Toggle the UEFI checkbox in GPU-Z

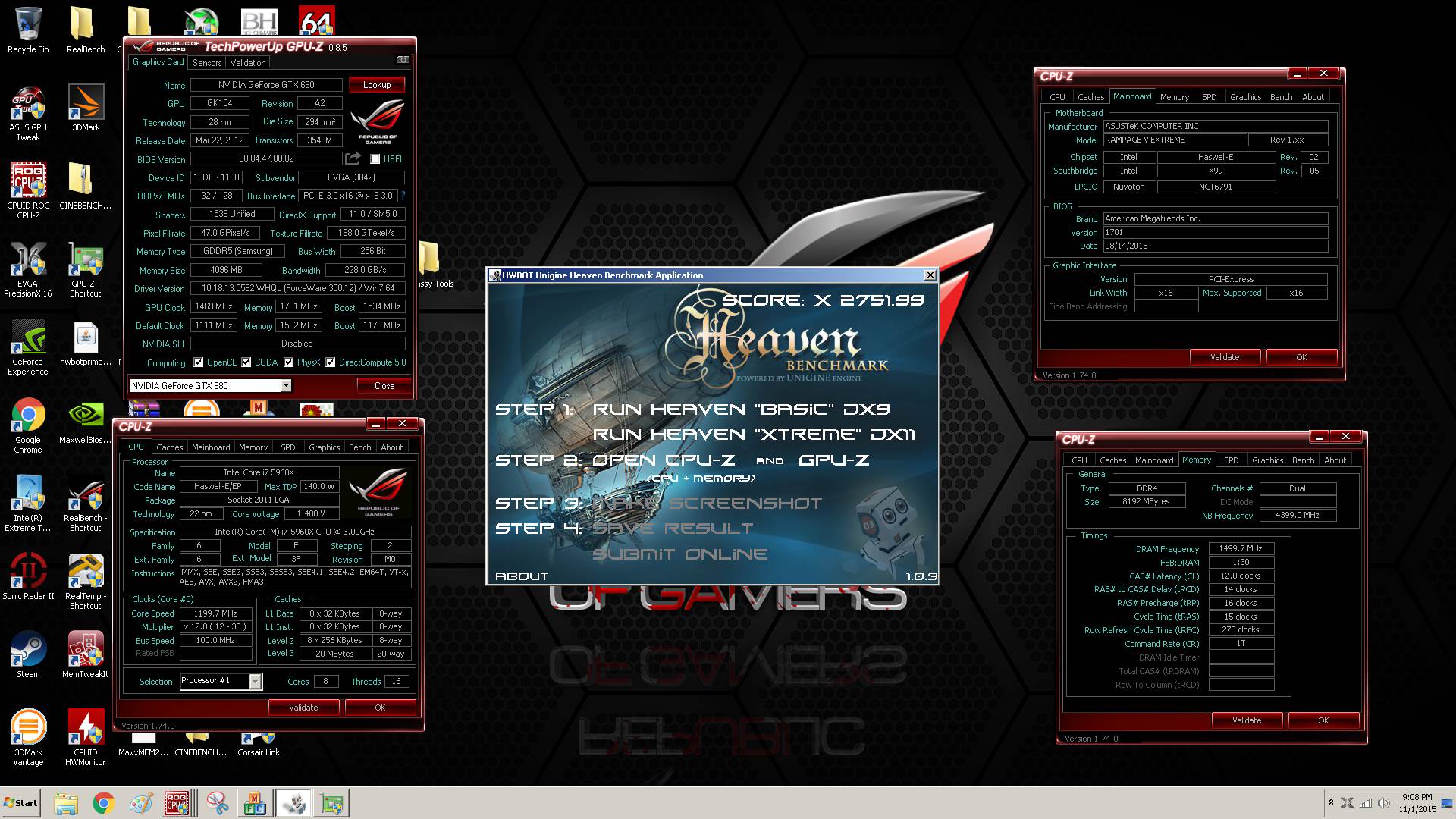375,159
